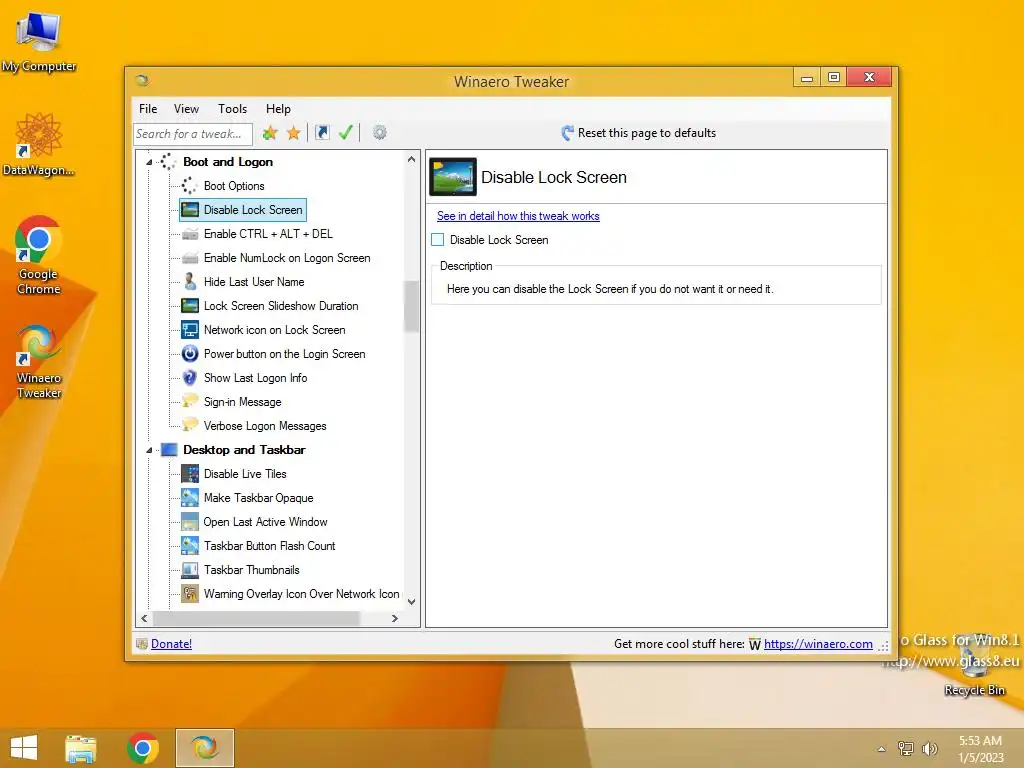Select Enable CTRL + ALT + DEL item

268,234
